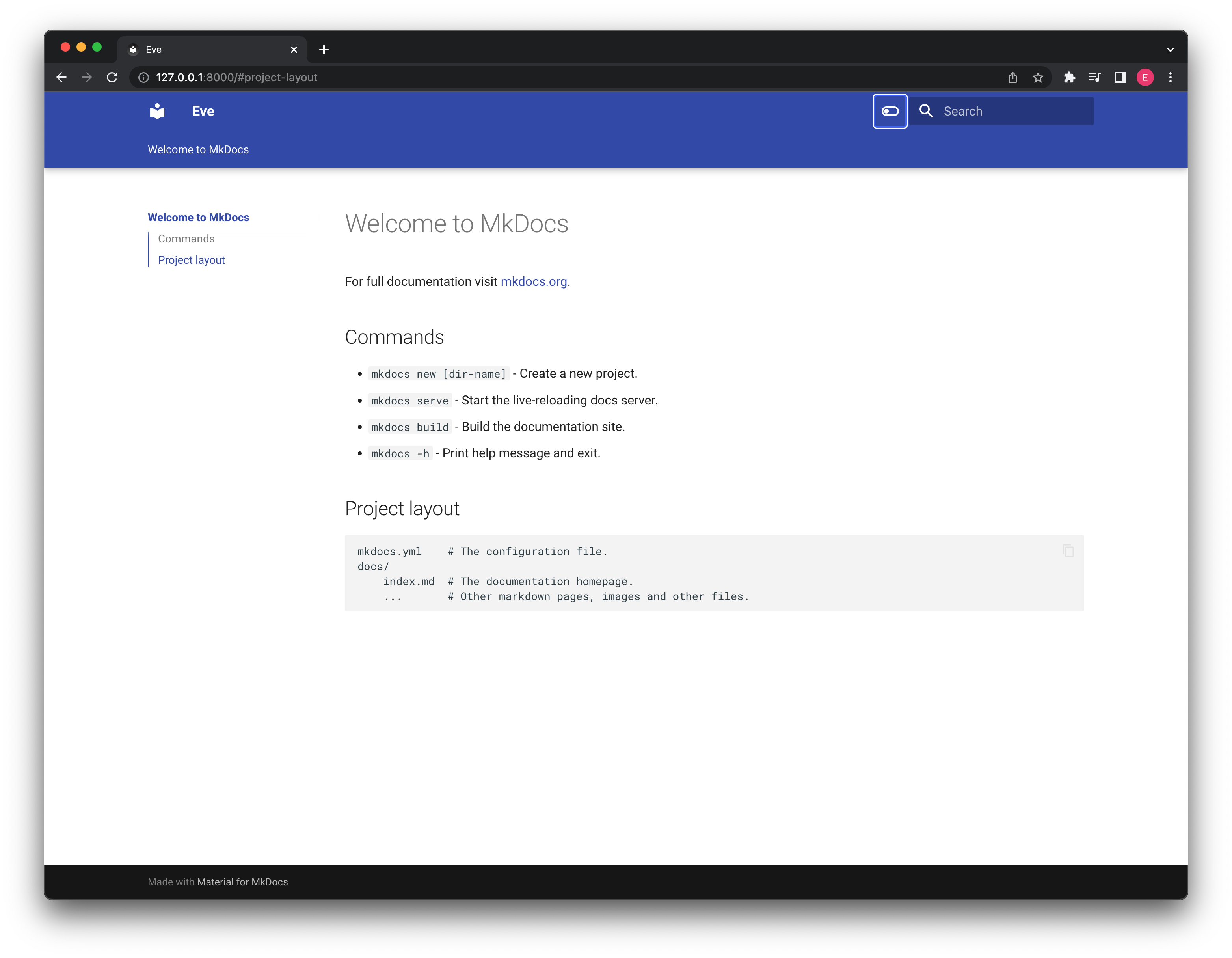Image resolution: width=1232 pixels, height=958 pixels.
Task: Click Material for MkDocs footer link
Action: point(243,882)
